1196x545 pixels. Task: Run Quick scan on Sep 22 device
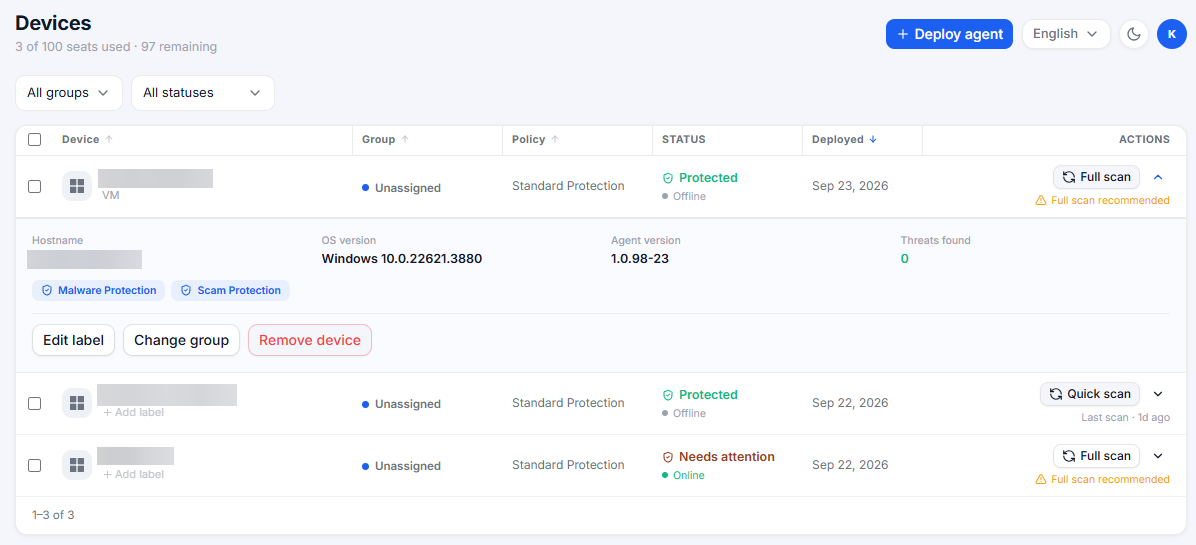coord(1090,393)
